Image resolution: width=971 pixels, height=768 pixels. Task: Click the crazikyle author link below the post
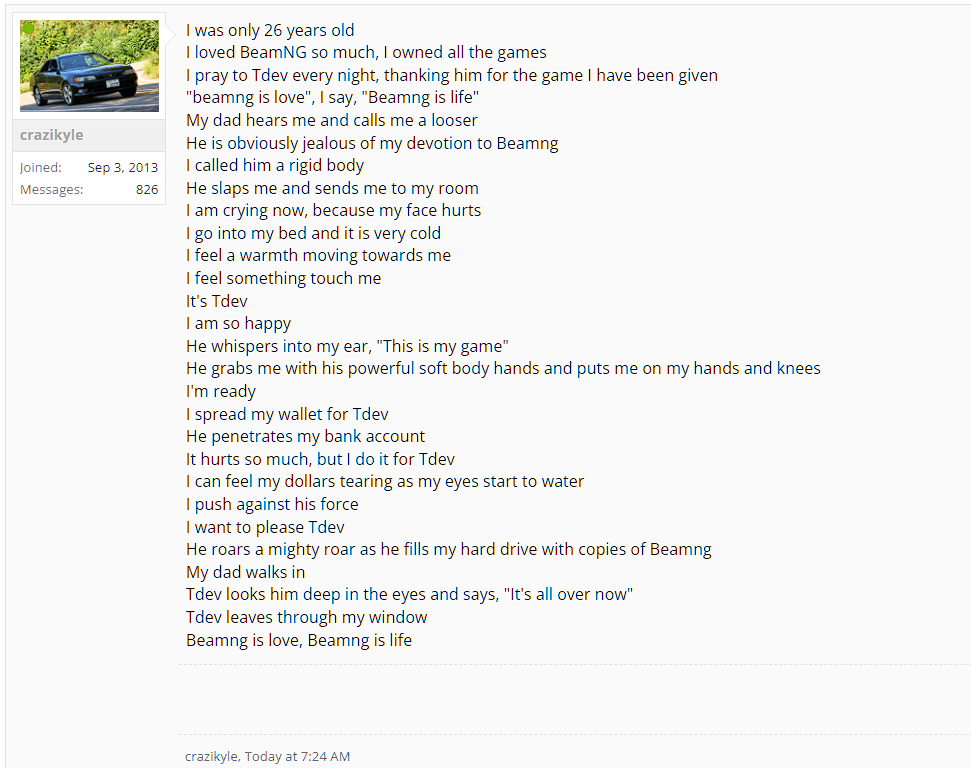(211, 756)
